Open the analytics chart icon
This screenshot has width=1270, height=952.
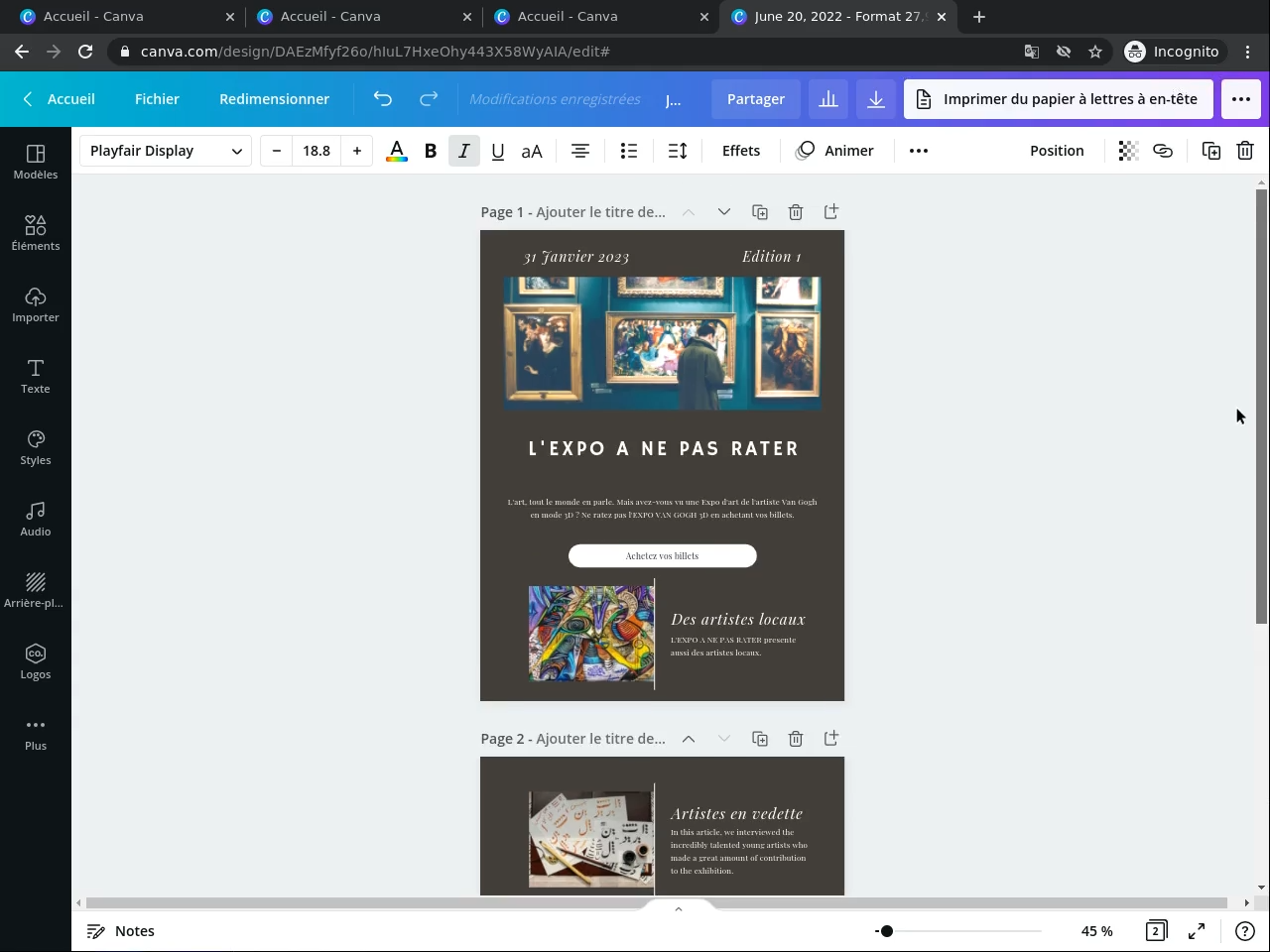(828, 99)
